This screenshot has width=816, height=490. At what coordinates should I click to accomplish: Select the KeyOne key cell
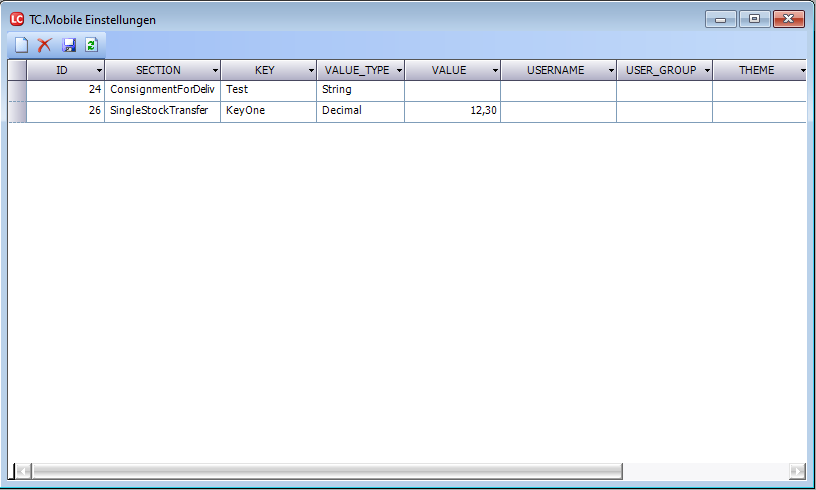coord(268,111)
